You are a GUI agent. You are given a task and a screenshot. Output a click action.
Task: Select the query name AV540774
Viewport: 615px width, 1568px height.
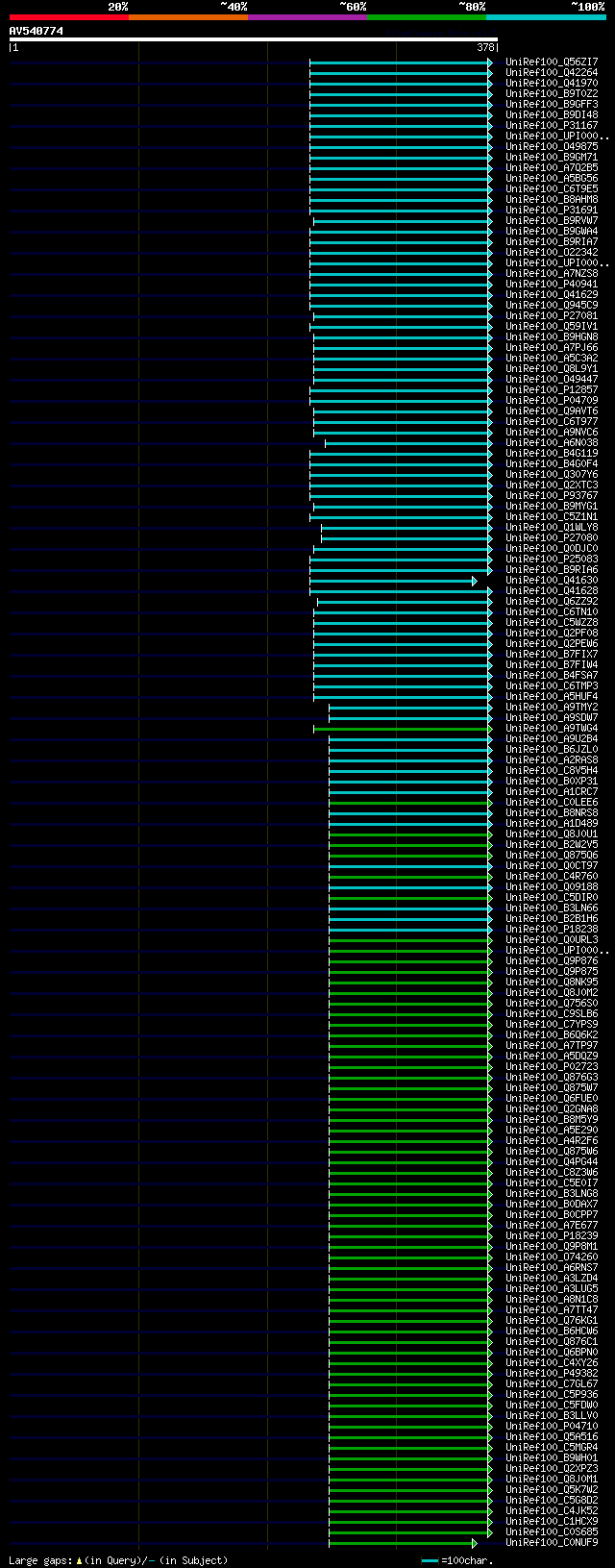point(37,31)
